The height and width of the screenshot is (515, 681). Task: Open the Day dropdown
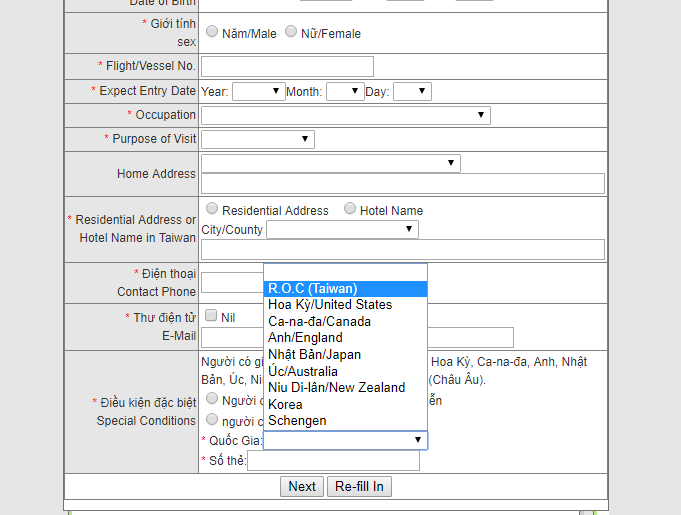(x=411, y=91)
